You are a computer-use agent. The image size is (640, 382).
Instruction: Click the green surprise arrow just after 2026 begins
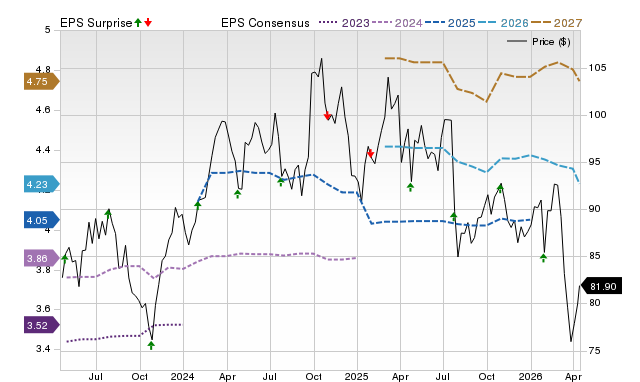tap(543, 258)
